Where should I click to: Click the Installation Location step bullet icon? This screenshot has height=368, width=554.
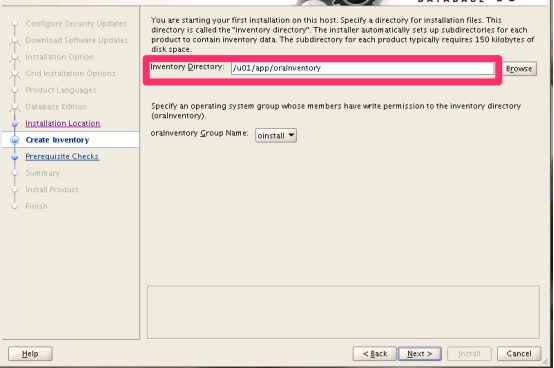15,124
